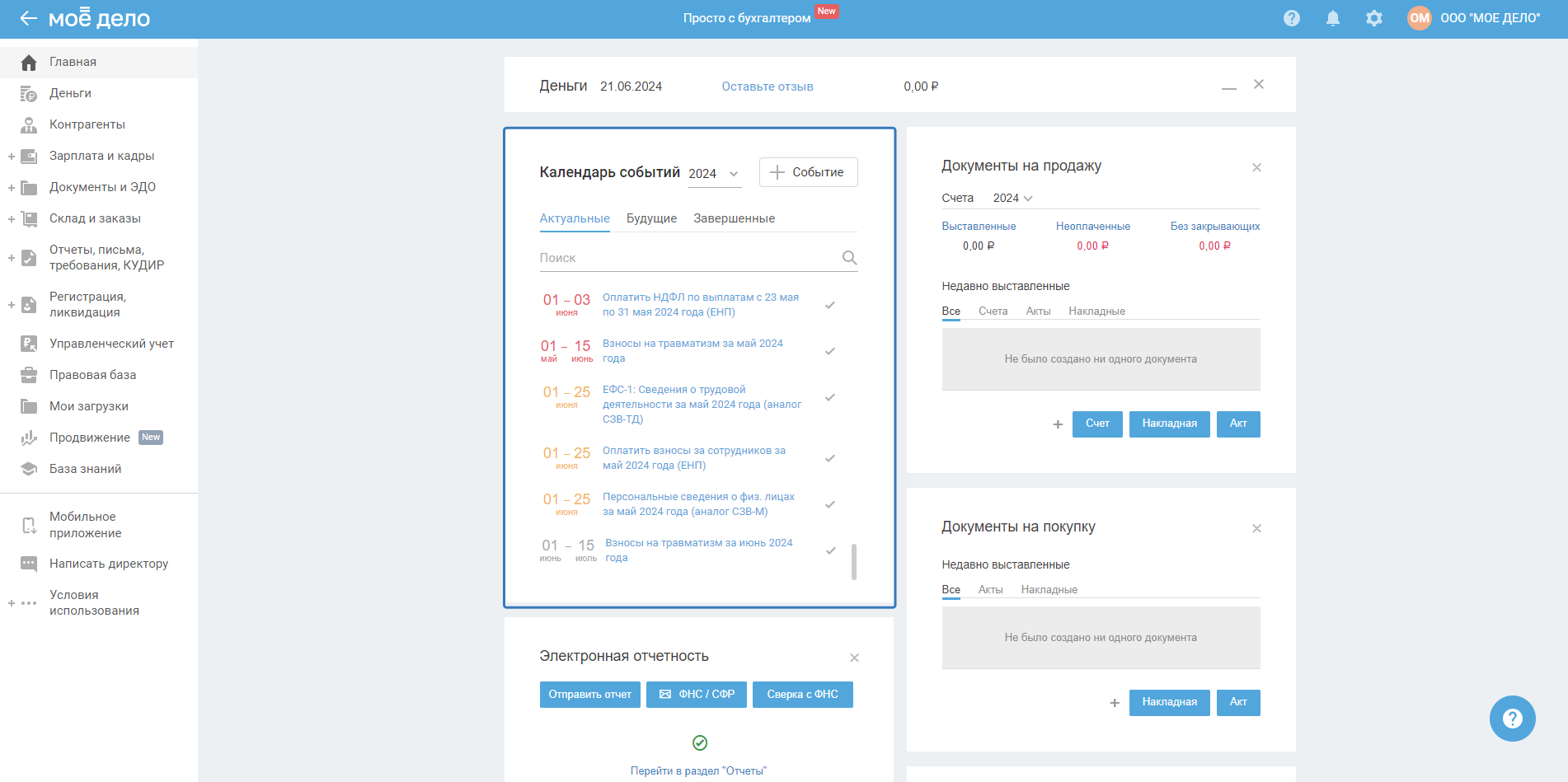Click the Написать директору chat icon
The width and height of the screenshot is (1568, 782).
[29, 564]
